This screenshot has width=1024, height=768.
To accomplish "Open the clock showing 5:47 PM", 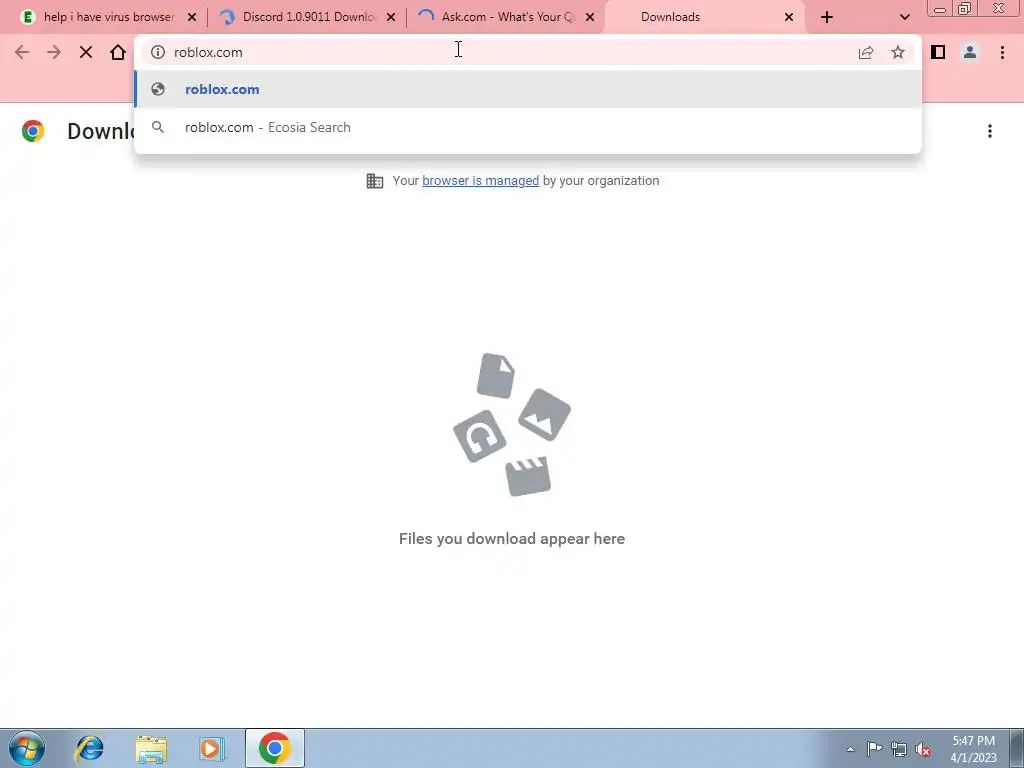I will (973, 749).
